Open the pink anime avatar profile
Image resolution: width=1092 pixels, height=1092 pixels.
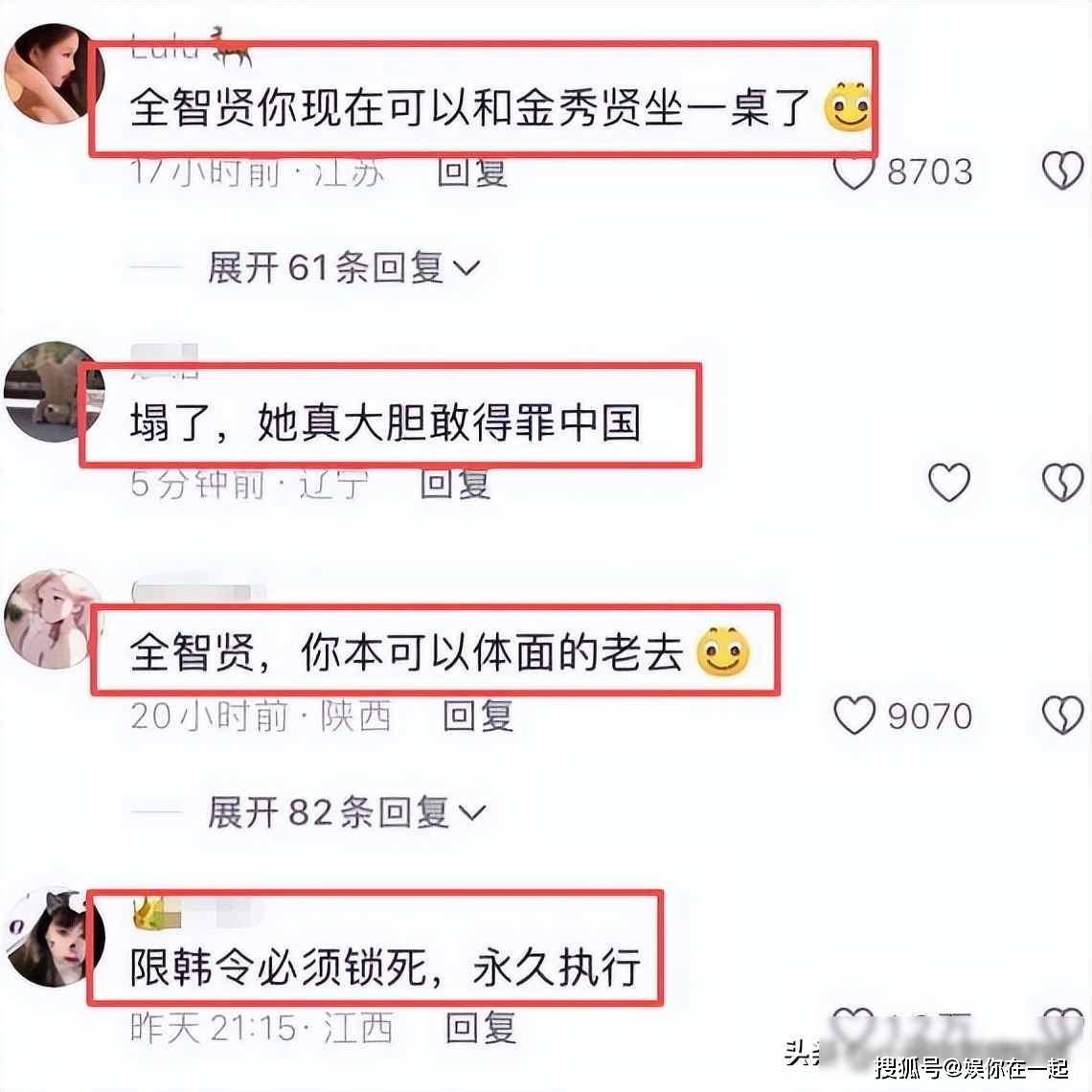[55, 619]
